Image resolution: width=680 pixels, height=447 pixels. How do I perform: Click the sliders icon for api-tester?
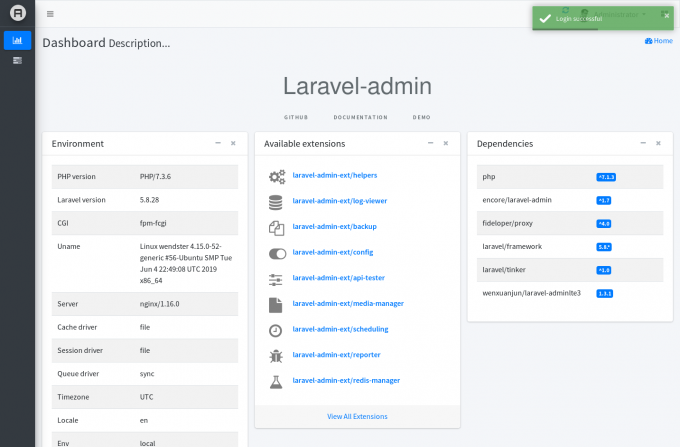275,280
